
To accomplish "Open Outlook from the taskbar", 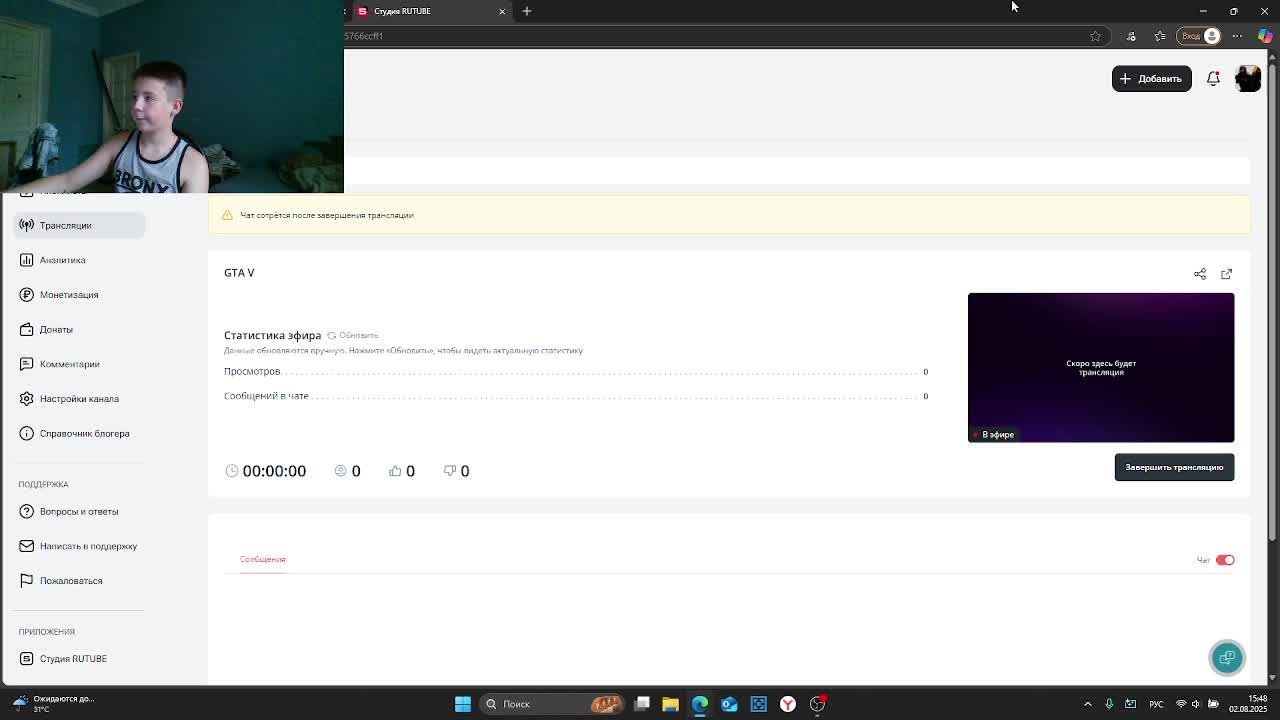I will tap(729, 704).
